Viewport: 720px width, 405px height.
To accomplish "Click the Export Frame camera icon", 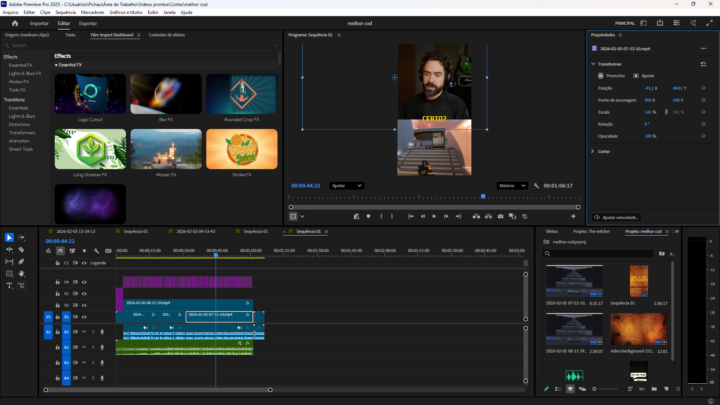I will [501, 216].
